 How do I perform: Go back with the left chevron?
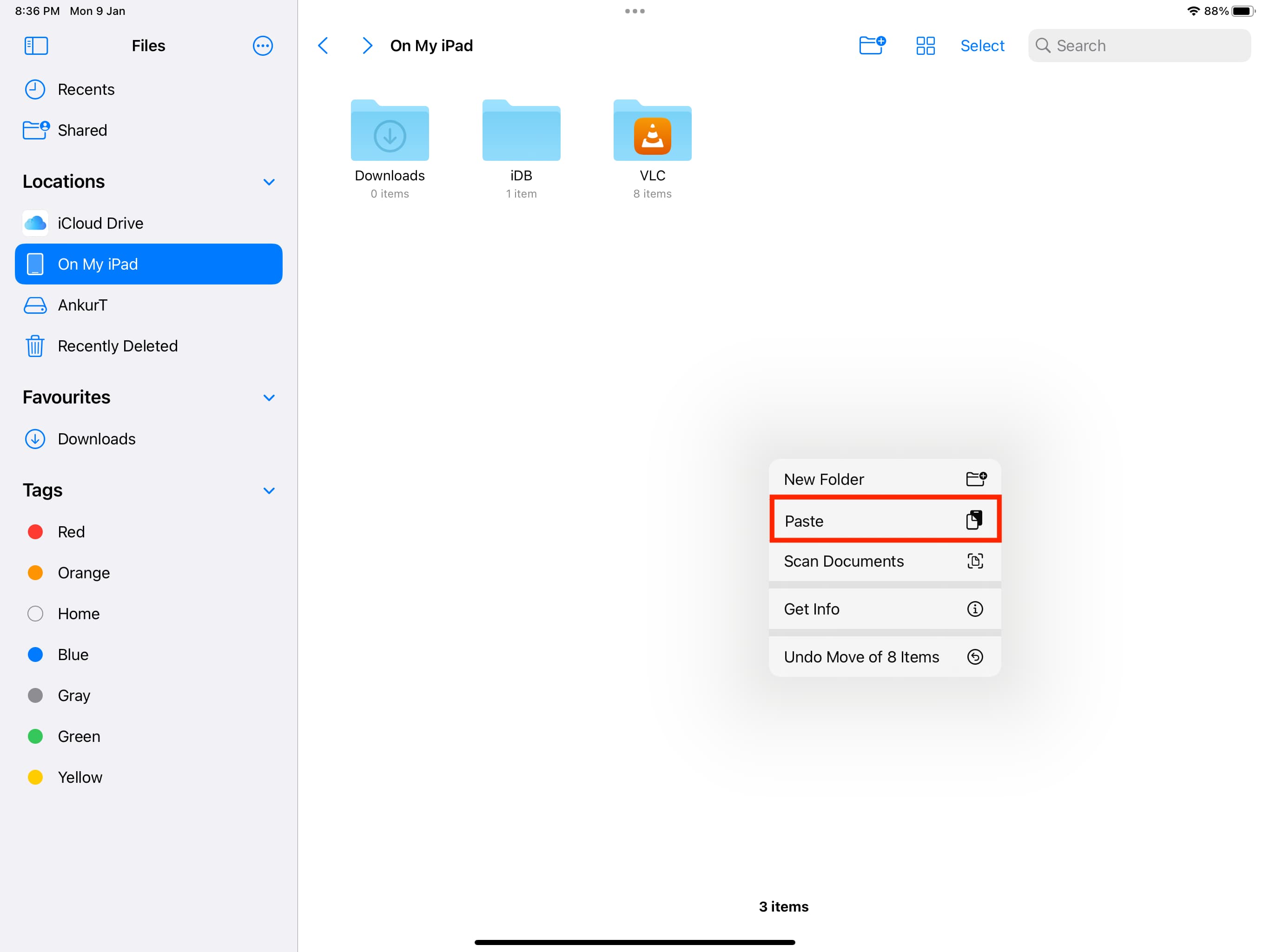tap(323, 46)
